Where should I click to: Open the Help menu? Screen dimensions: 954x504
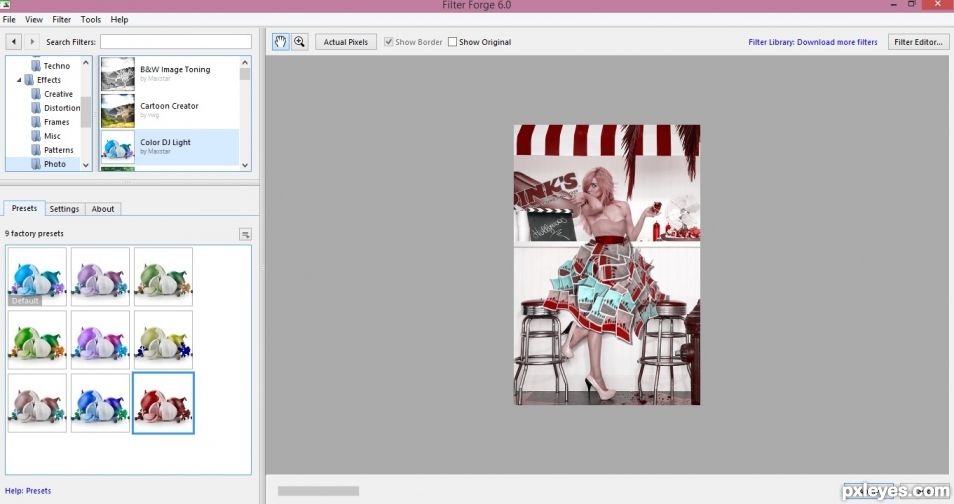click(x=119, y=19)
